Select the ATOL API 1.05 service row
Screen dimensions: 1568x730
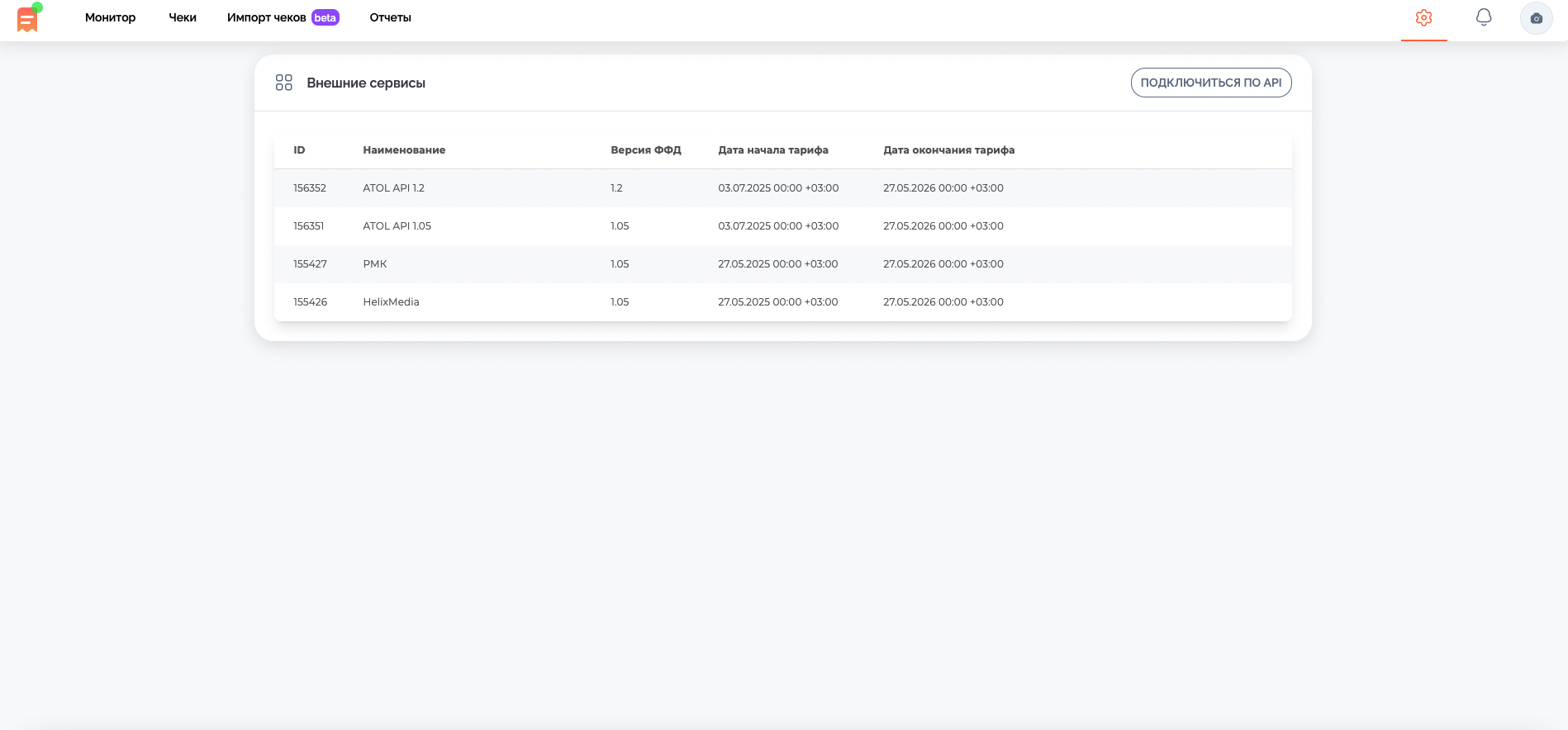(x=397, y=226)
